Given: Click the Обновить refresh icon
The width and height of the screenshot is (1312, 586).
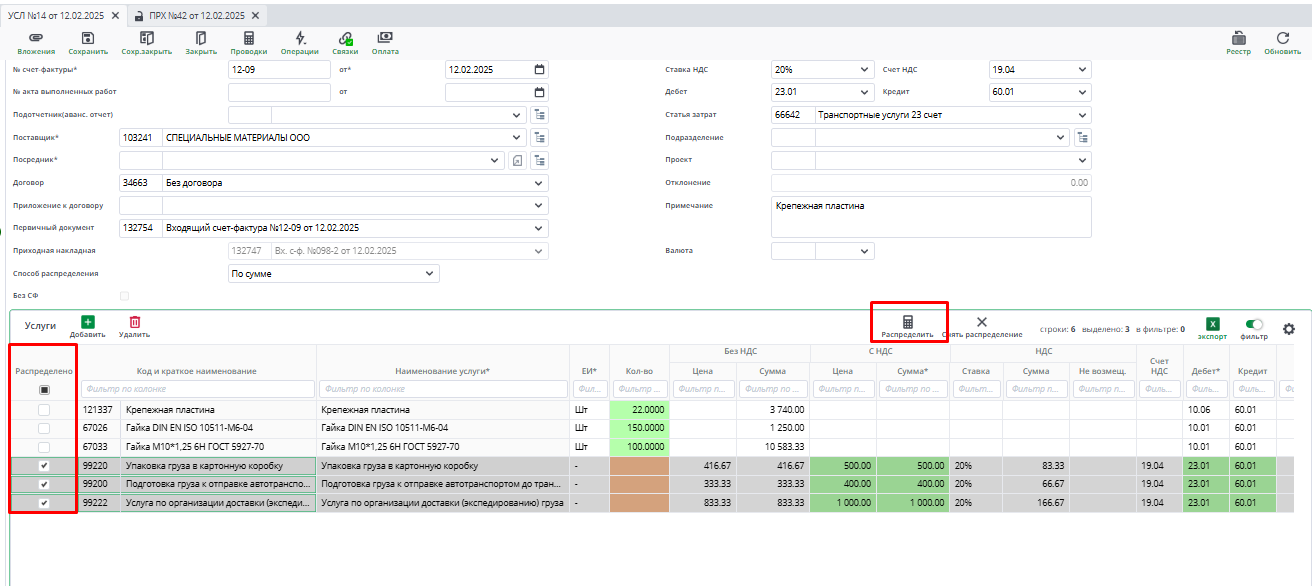Looking at the screenshot, I should click(1282, 38).
